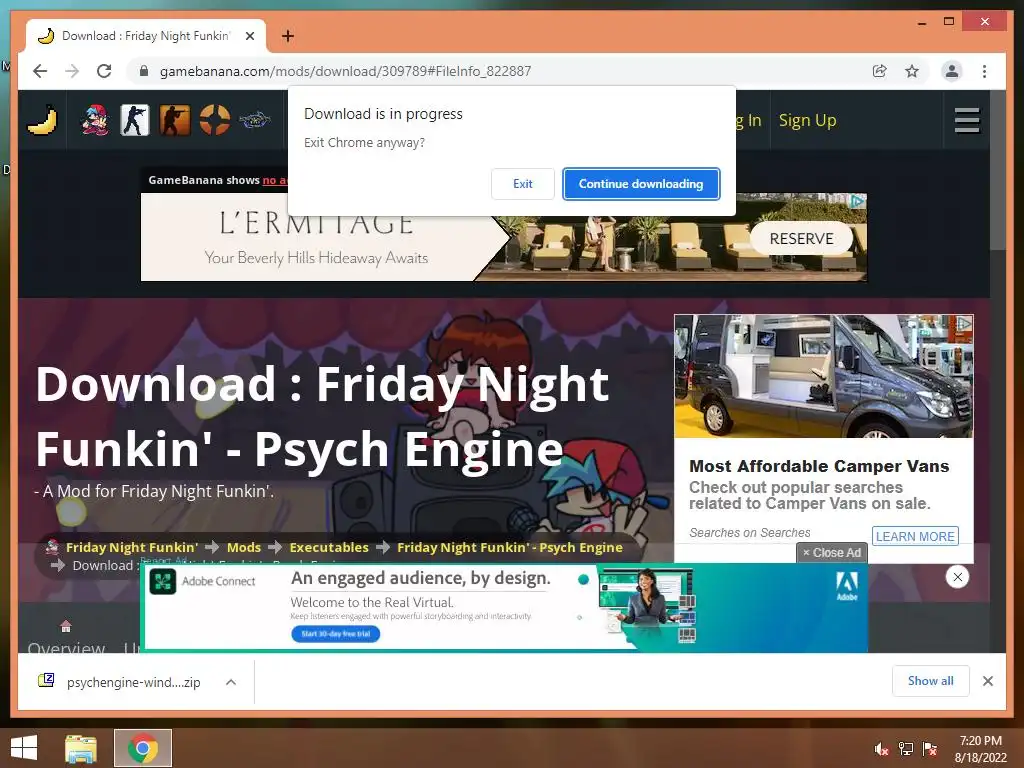Open the Team Fortress 2 game icon
The height and width of the screenshot is (768, 1024).
tap(215, 120)
